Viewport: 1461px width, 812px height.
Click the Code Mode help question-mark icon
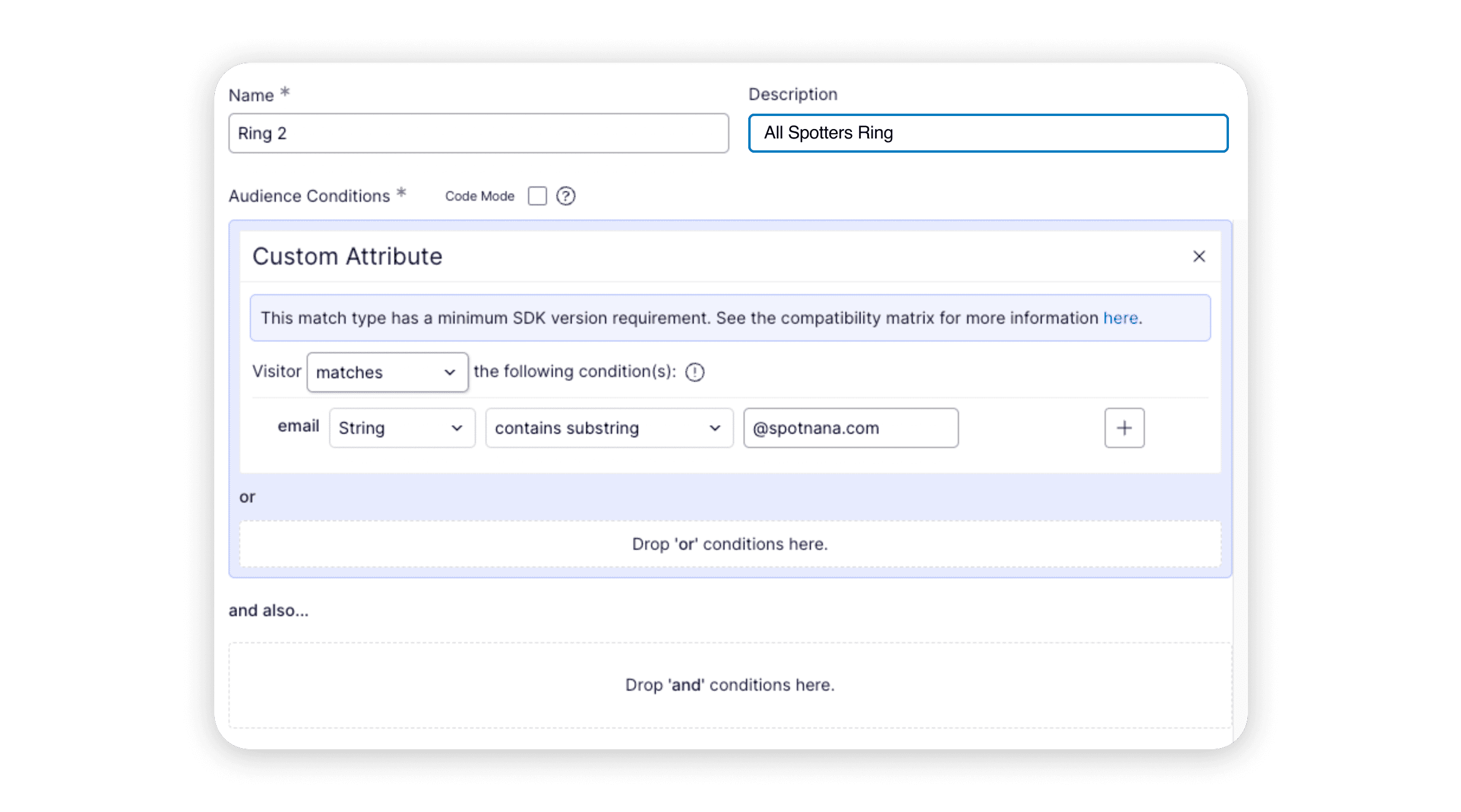click(566, 196)
